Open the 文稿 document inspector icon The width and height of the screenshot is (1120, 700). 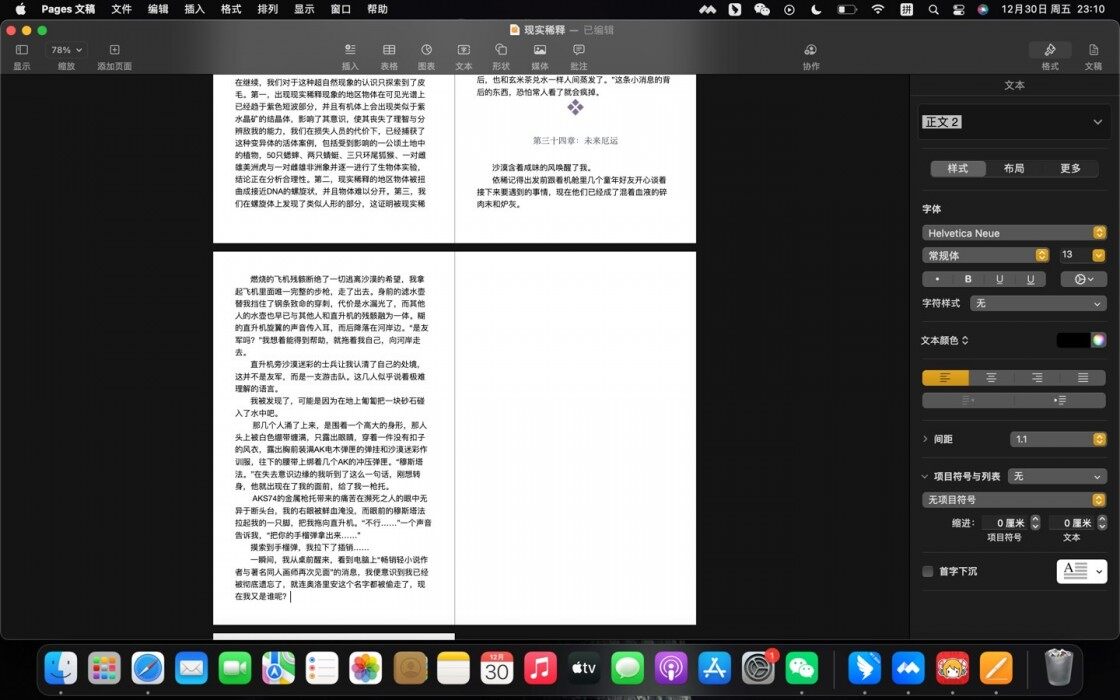(x=1094, y=50)
